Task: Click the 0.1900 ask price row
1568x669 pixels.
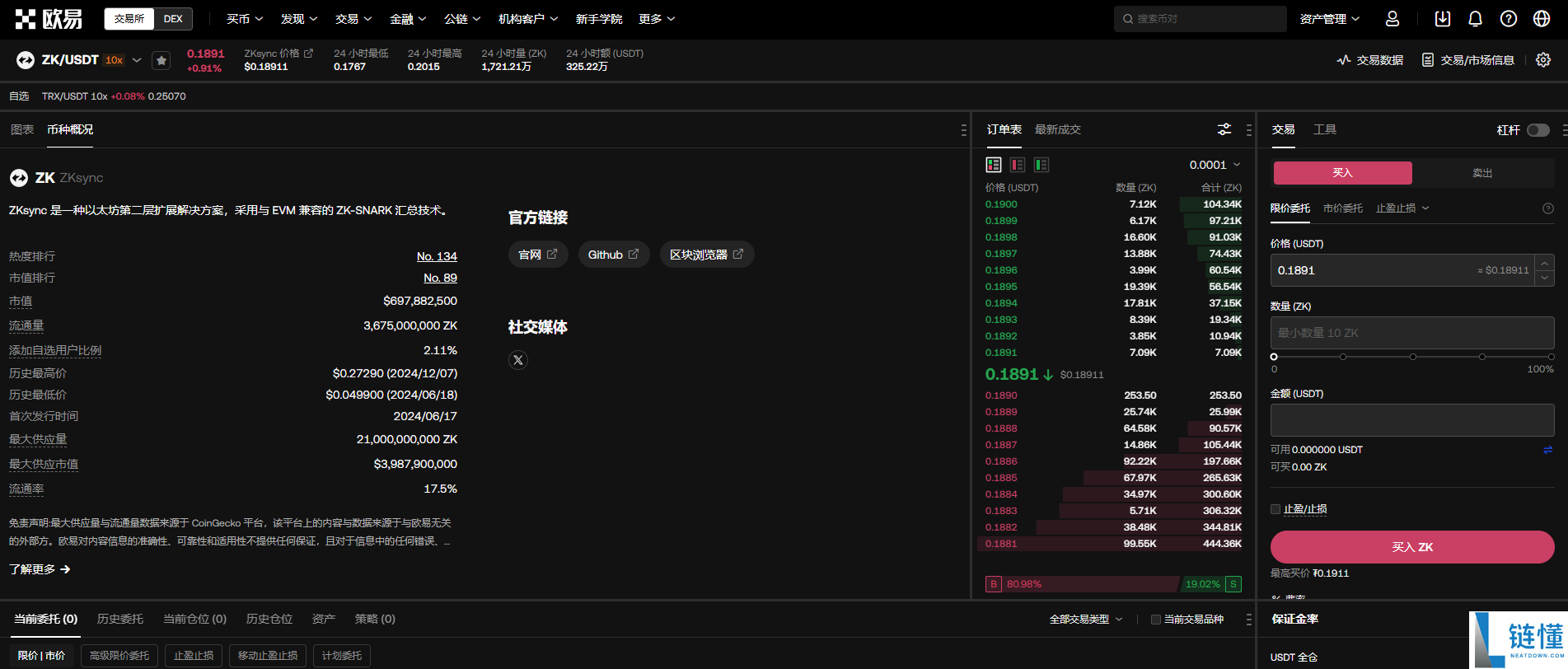Action: click(x=1113, y=204)
